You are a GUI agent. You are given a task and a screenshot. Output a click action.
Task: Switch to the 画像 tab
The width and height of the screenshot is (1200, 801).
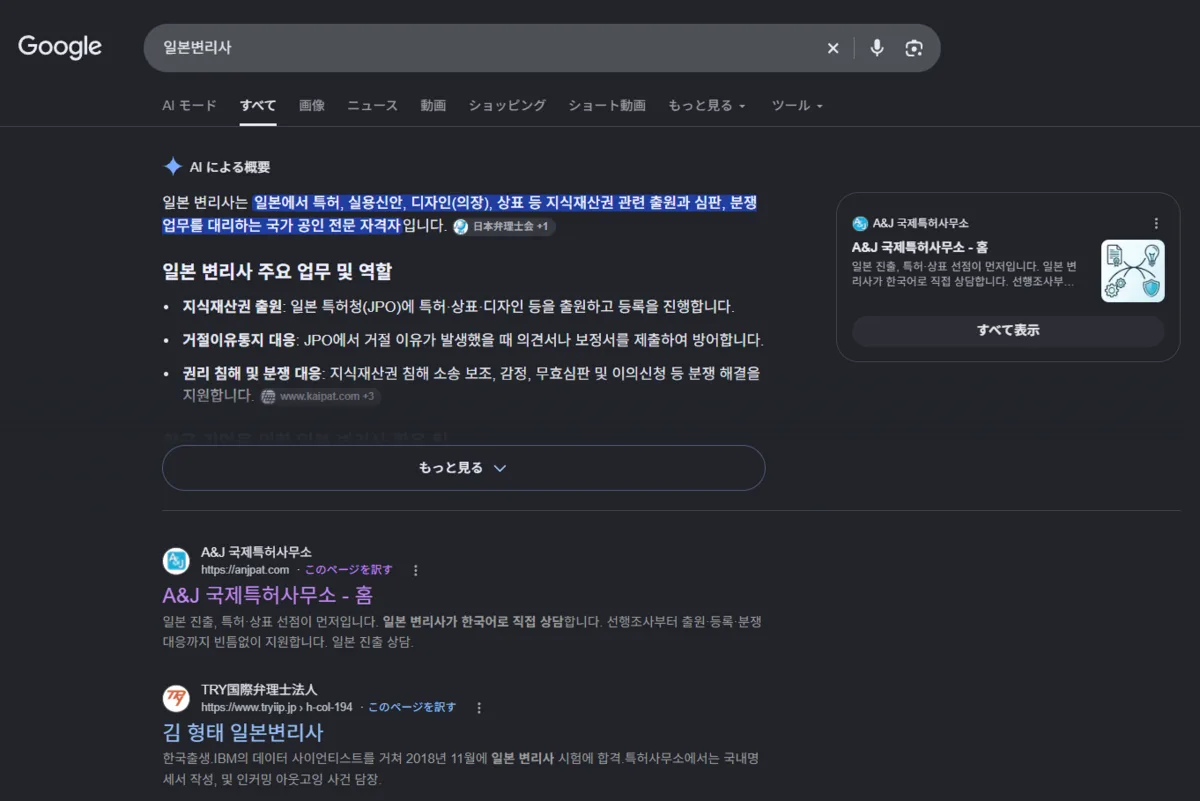coord(312,105)
